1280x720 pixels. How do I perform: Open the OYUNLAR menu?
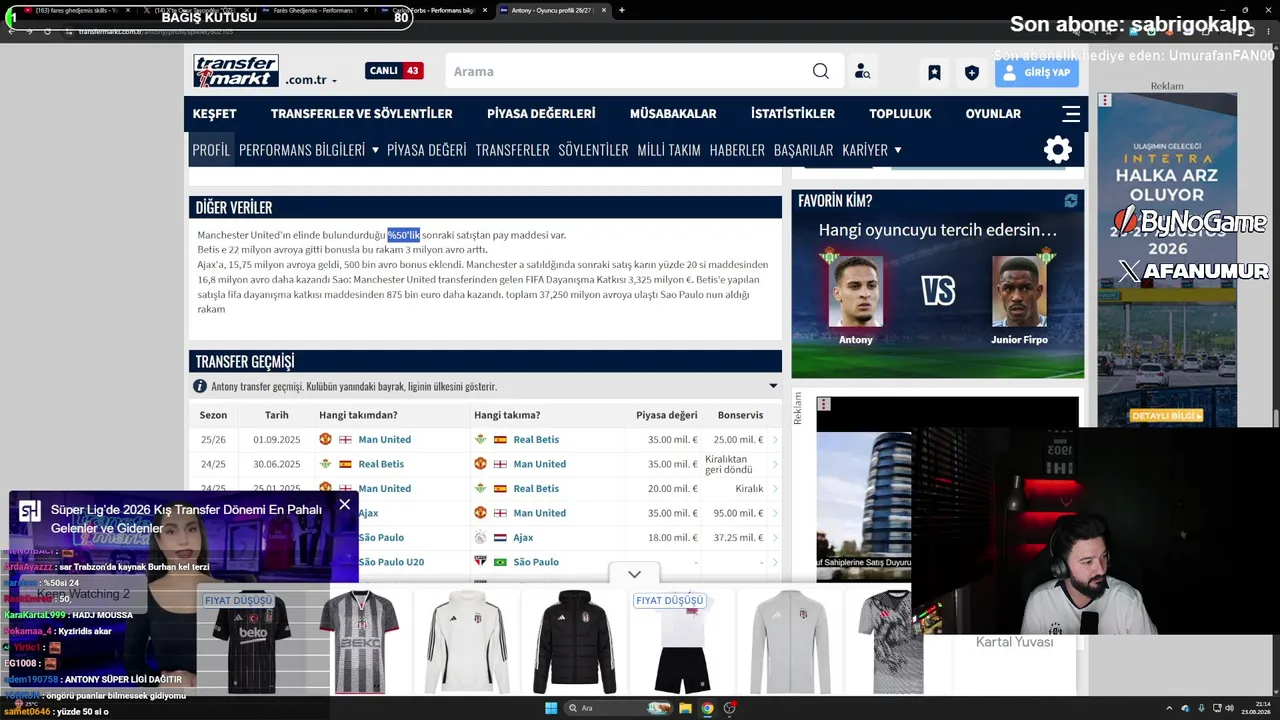993,114
